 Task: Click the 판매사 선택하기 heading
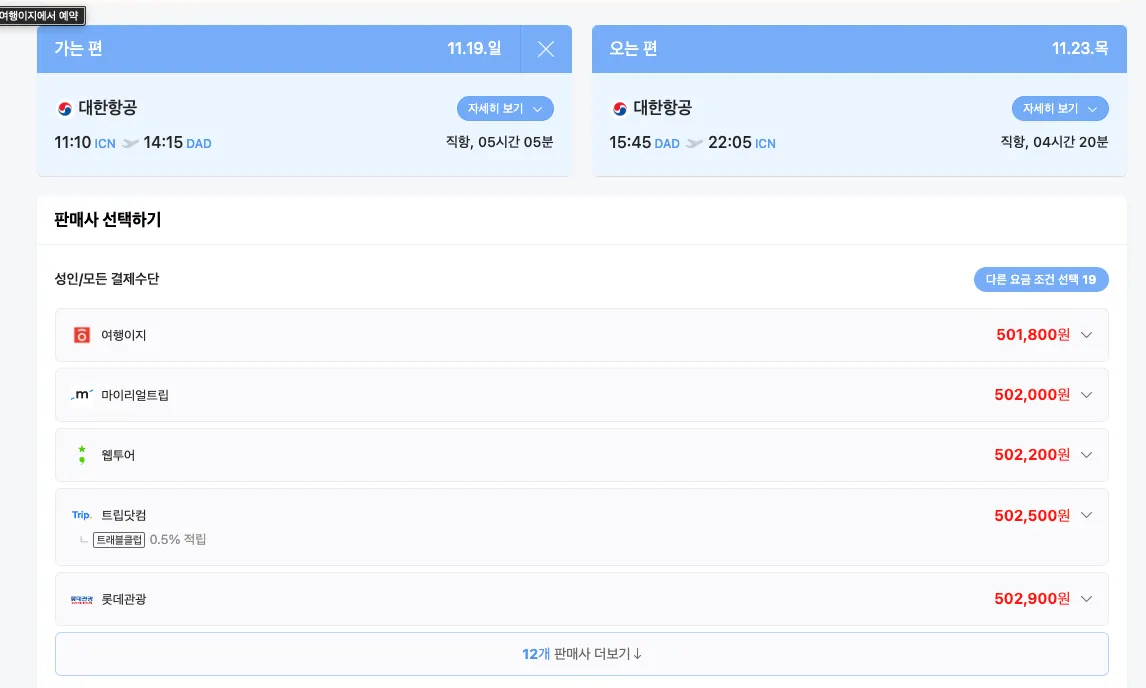click(x=107, y=219)
